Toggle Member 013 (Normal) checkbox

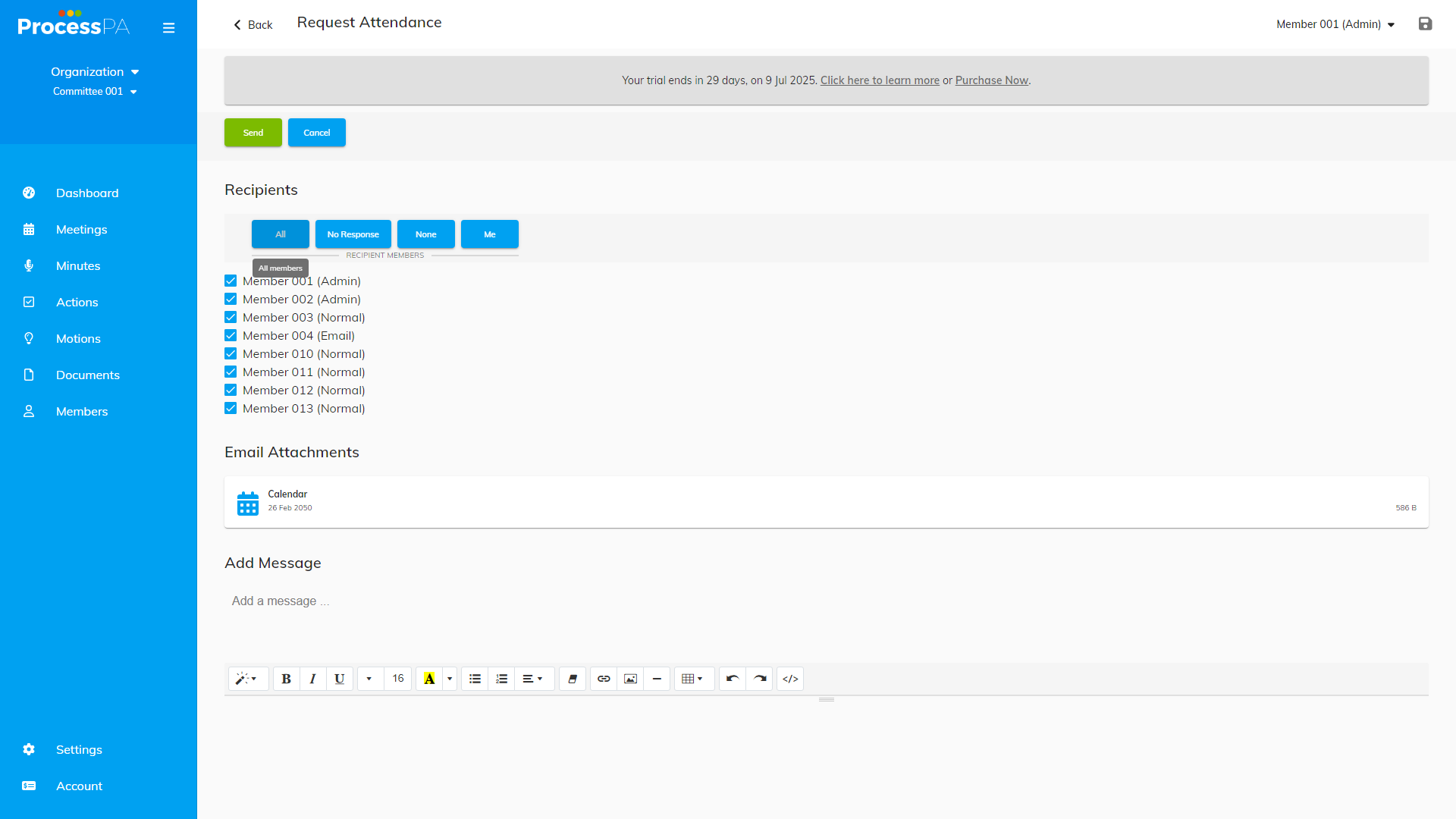click(x=231, y=409)
